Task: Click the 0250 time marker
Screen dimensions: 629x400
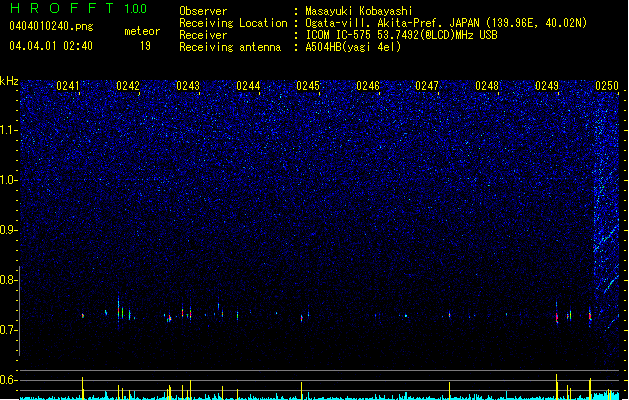Action: (x=607, y=86)
